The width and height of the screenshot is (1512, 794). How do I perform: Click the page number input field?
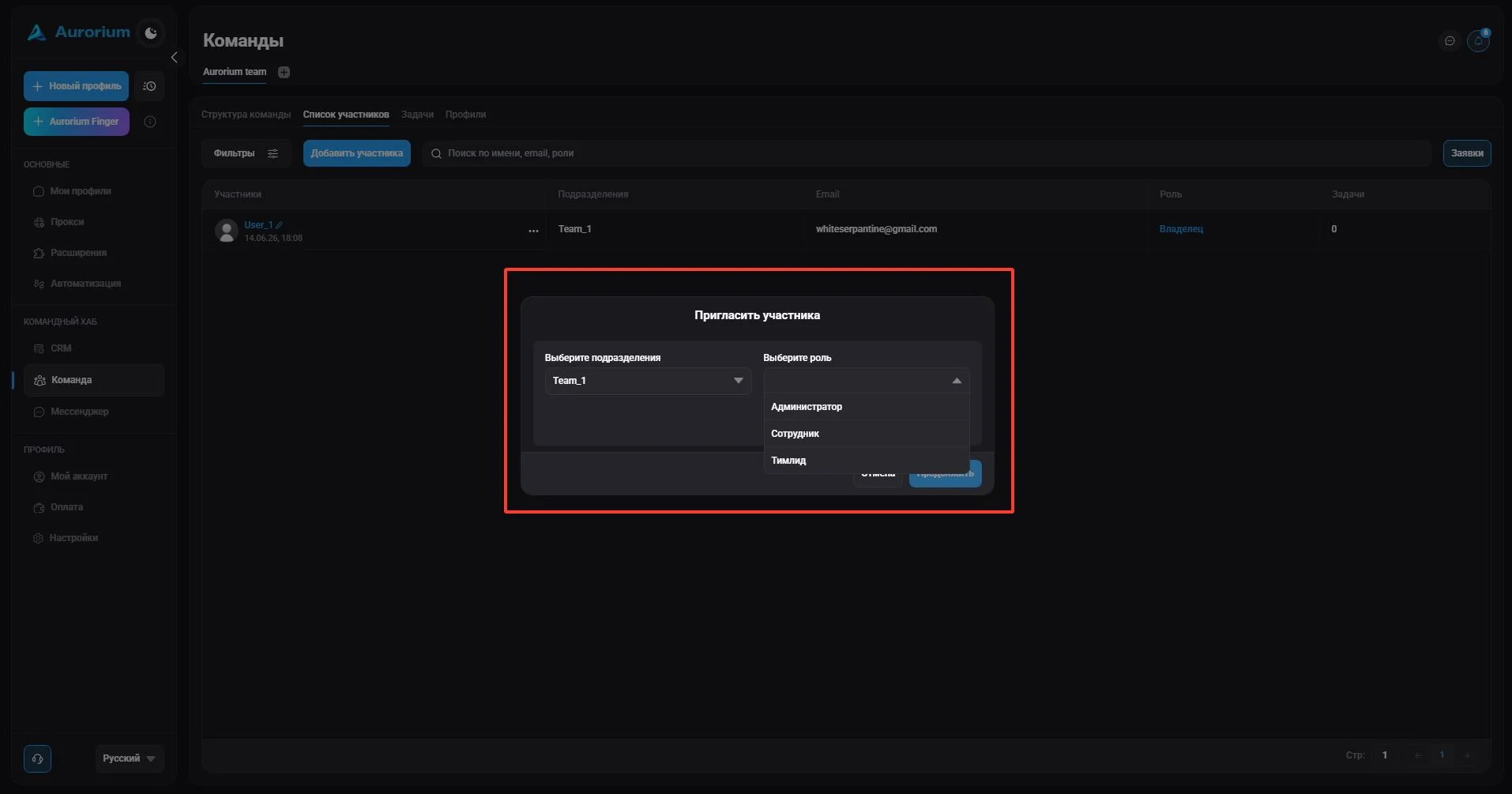coord(1385,755)
